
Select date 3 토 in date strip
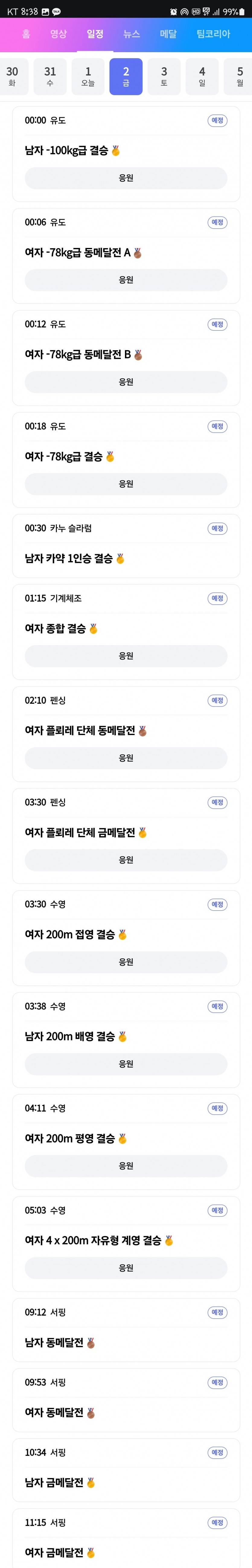(164, 77)
